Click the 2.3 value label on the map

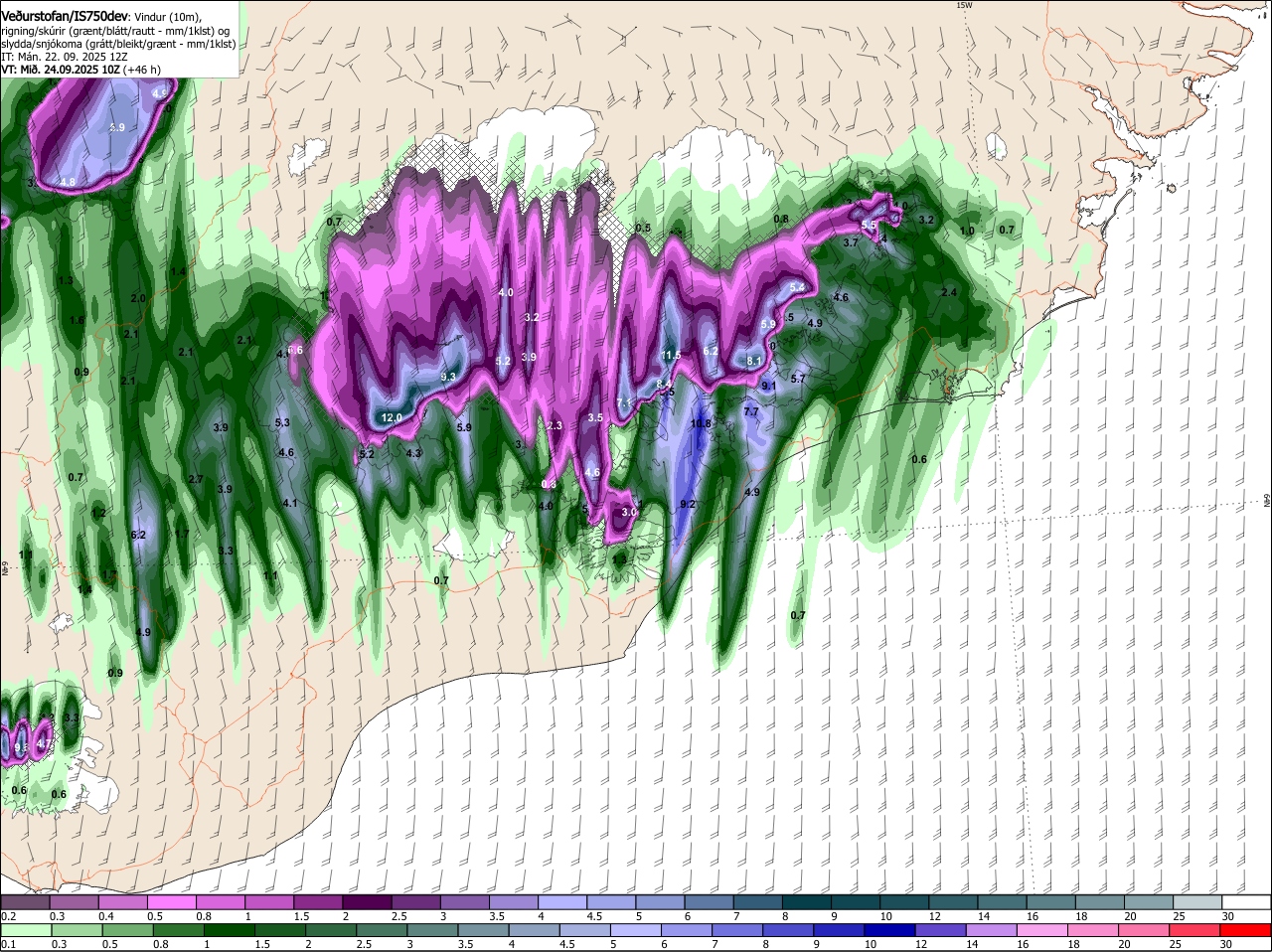click(555, 425)
